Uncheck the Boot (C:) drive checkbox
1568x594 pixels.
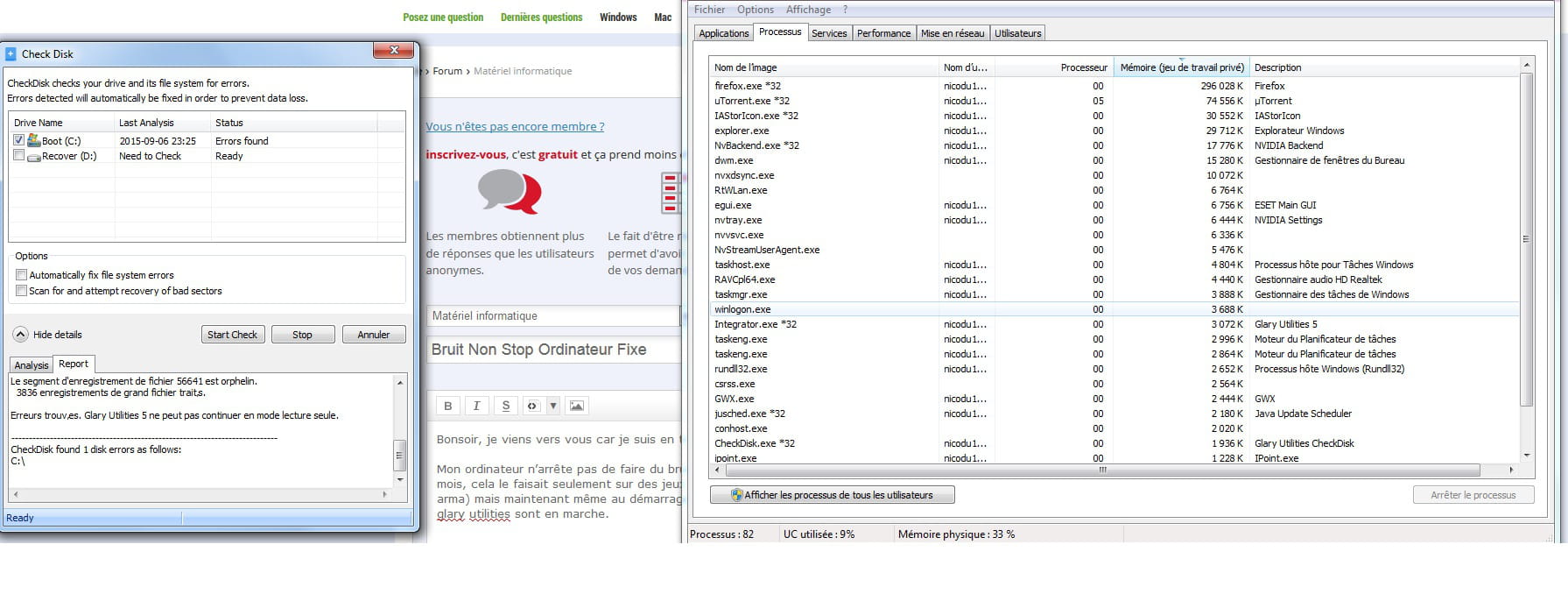click(18, 140)
